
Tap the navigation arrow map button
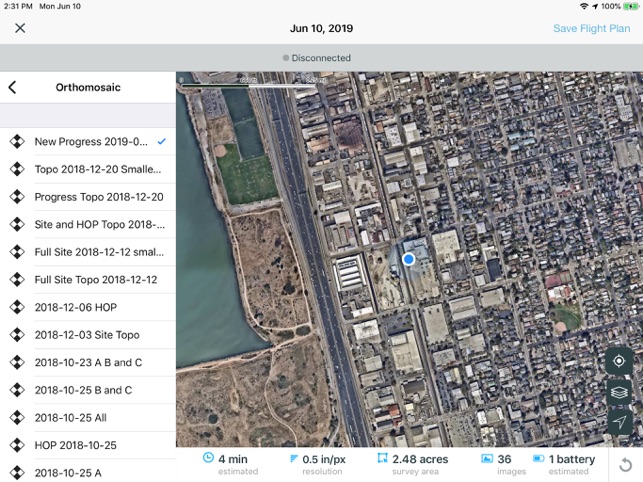619,422
